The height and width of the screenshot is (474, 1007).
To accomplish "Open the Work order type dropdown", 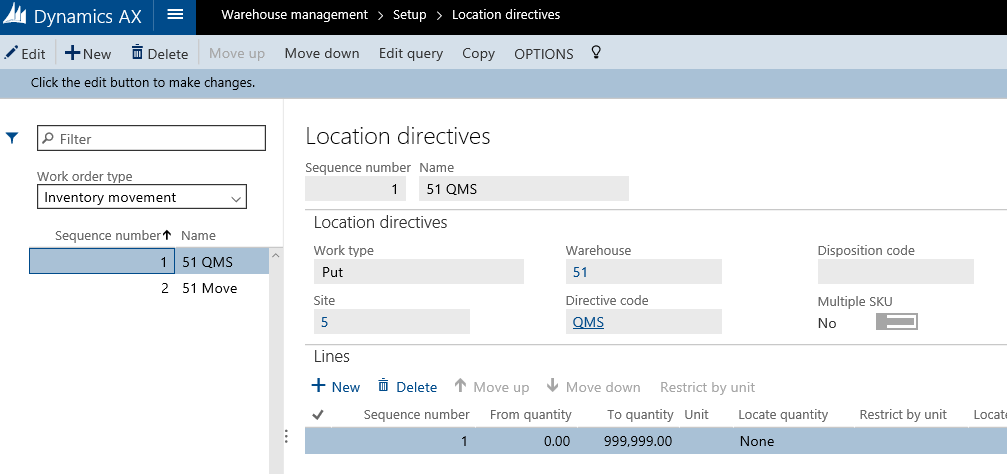I will (141, 198).
